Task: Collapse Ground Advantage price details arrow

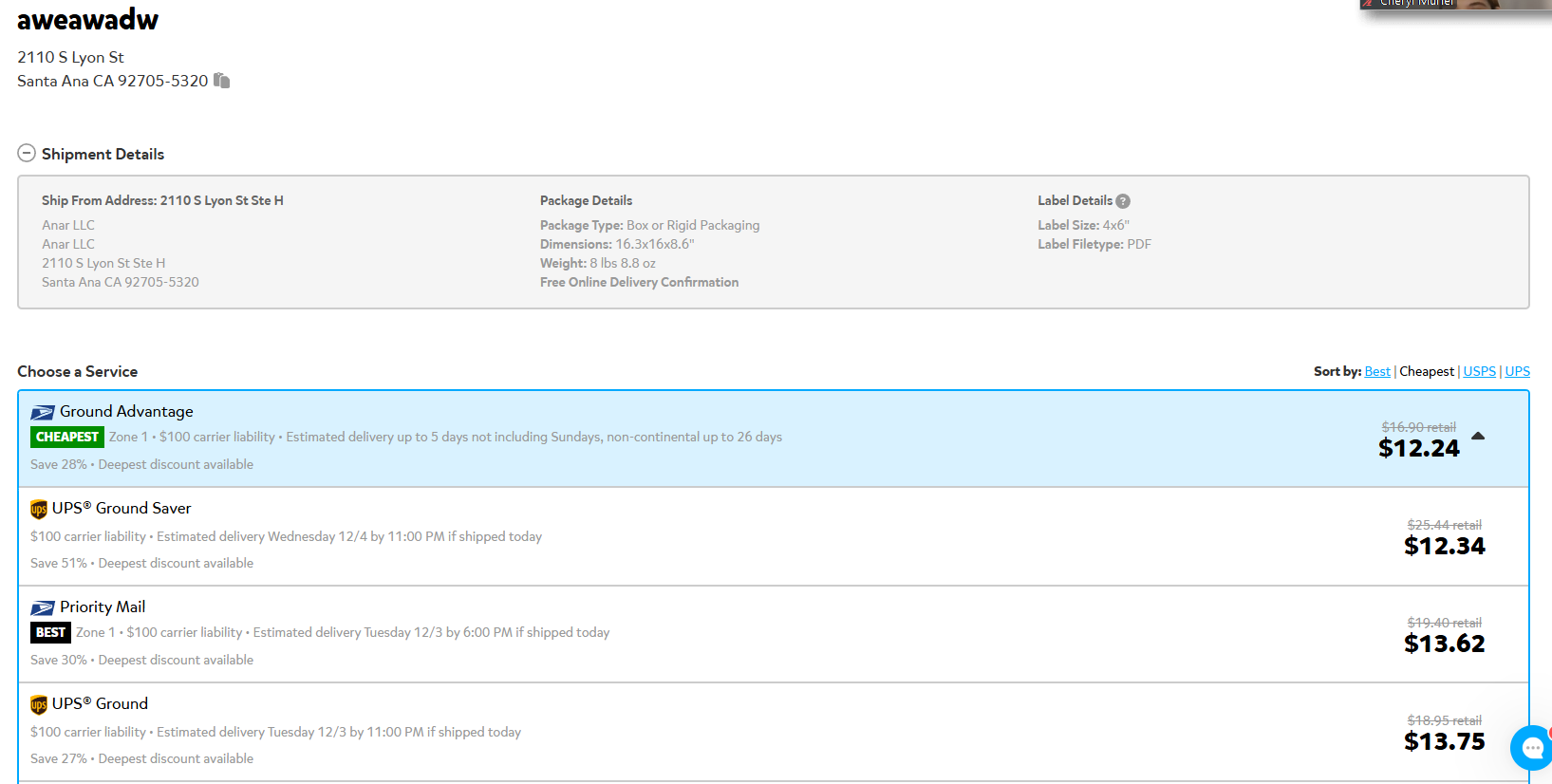Action: (x=1478, y=437)
